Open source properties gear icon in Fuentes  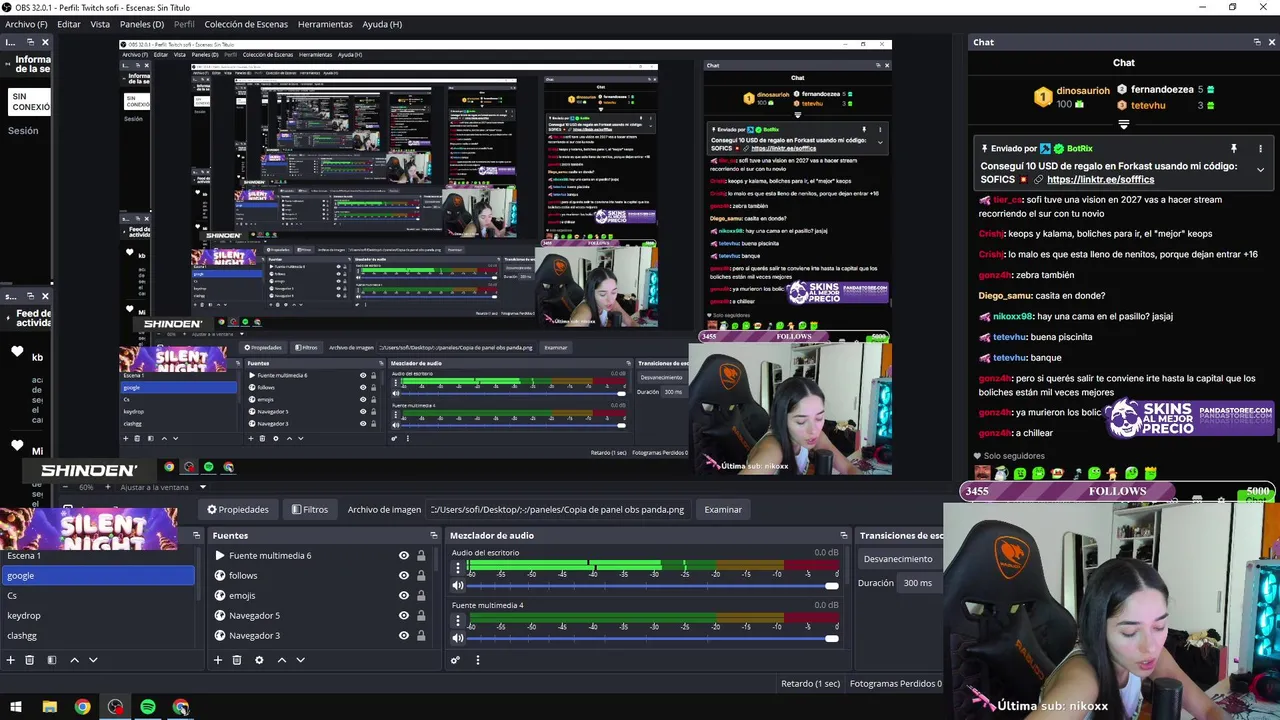(259, 660)
